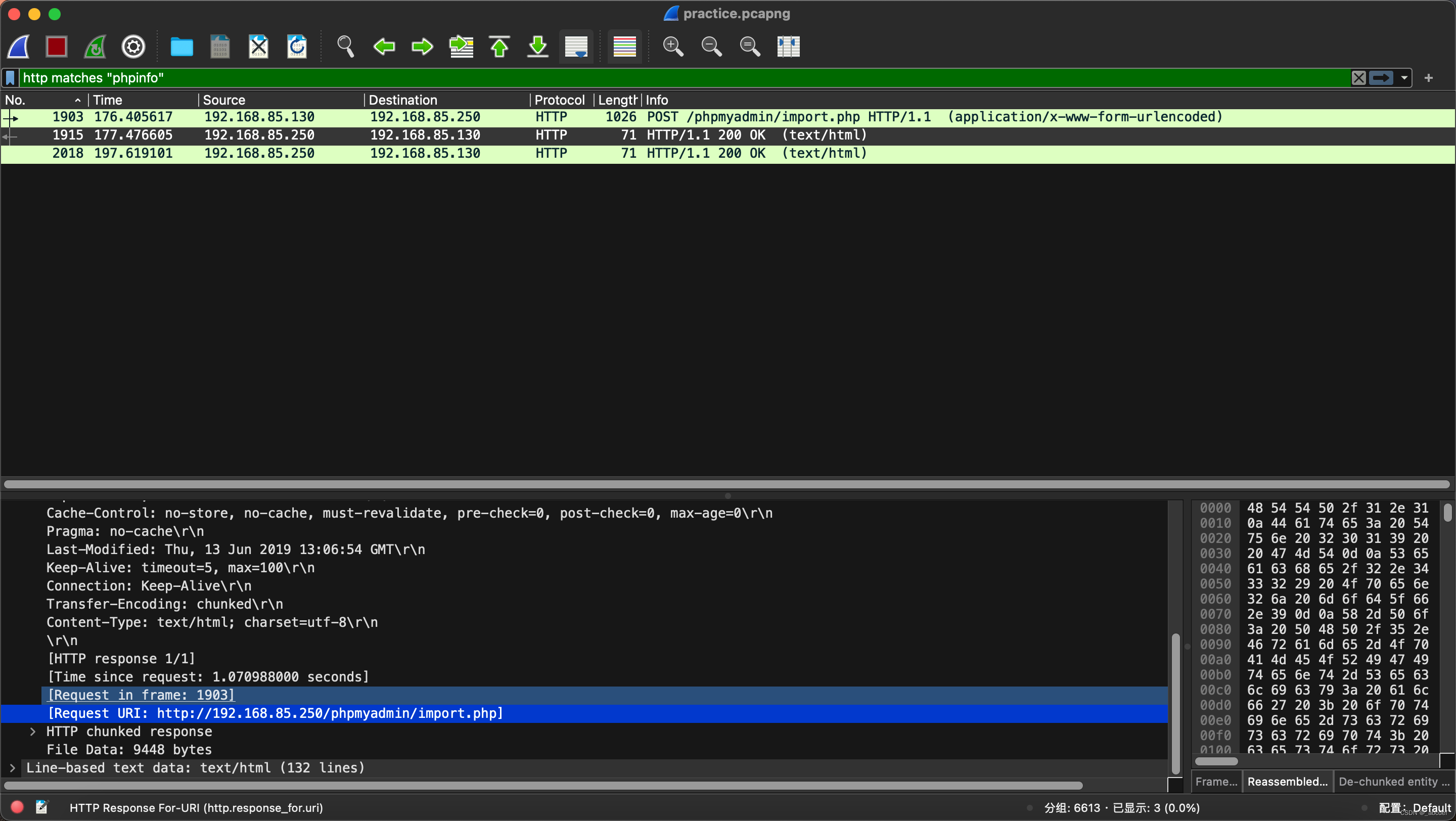Restart the current capture

[95, 47]
